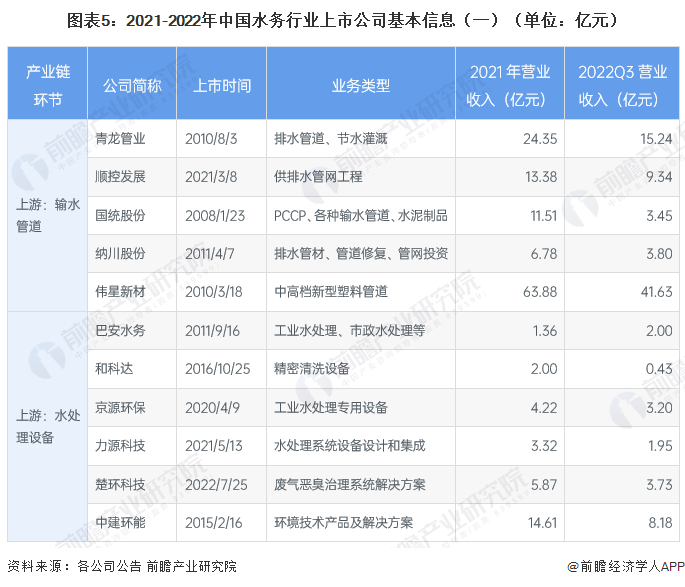The height and width of the screenshot is (587, 685).
Task: Click listing date 2022/7/25
Action: pos(216,484)
